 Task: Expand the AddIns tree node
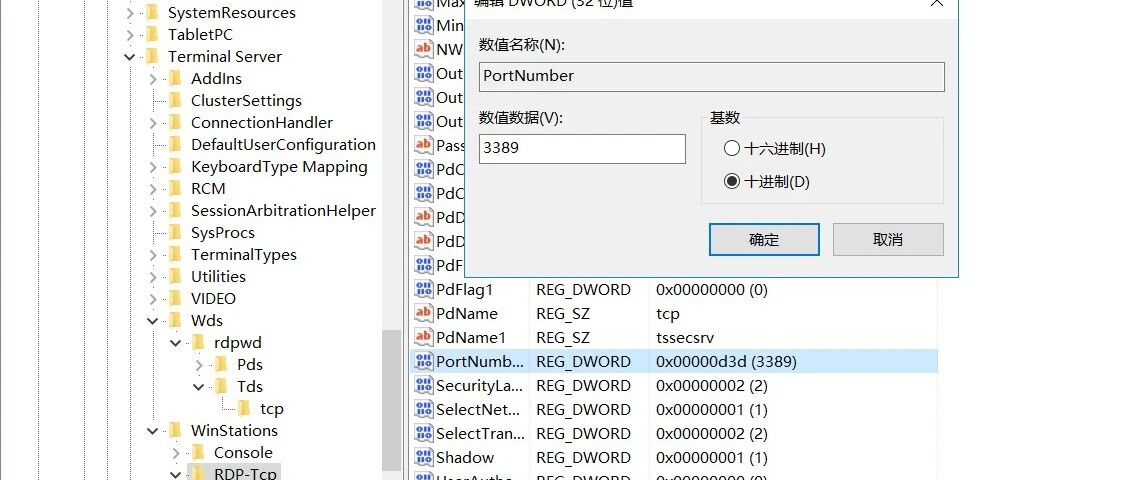pos(153,79)
